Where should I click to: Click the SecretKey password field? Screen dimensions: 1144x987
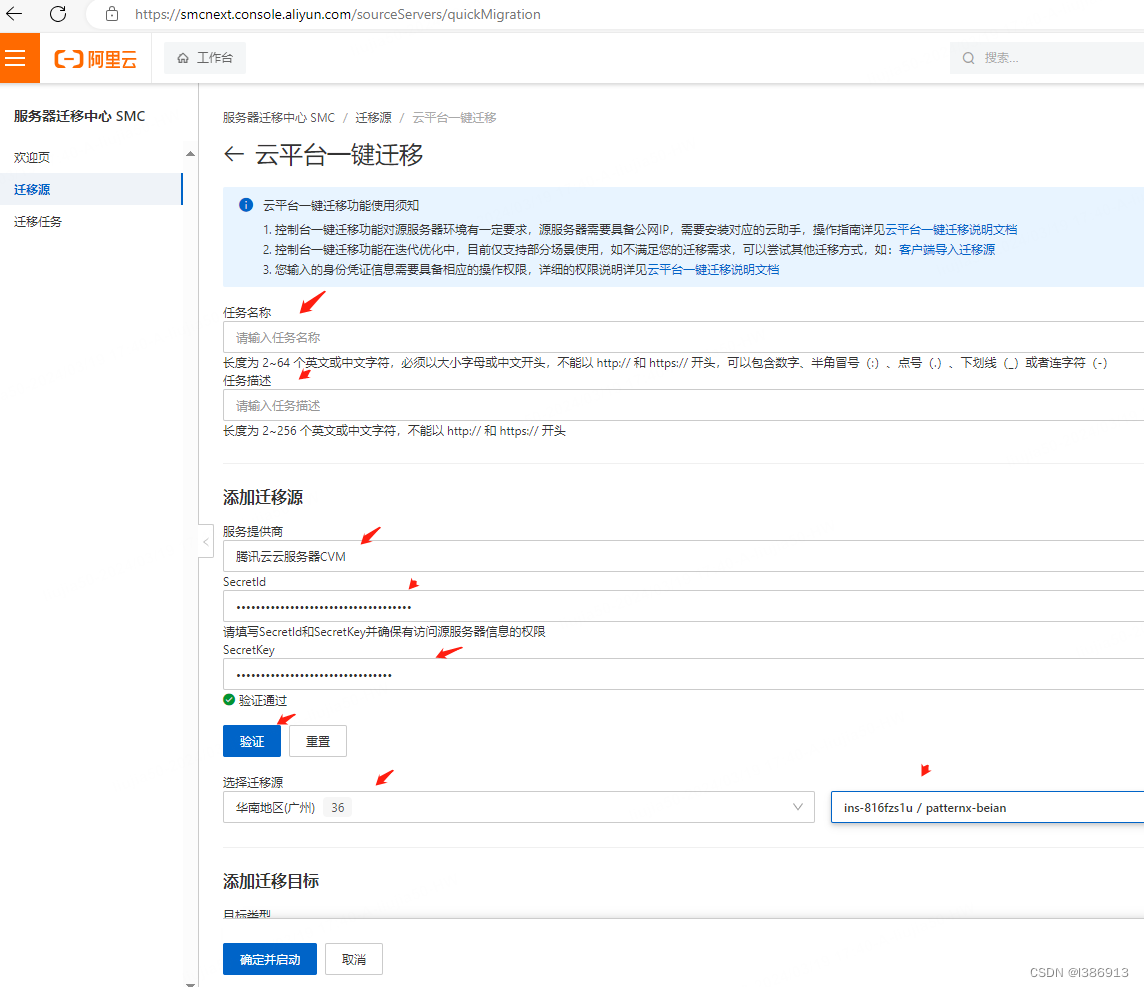[x=683, y=674]
